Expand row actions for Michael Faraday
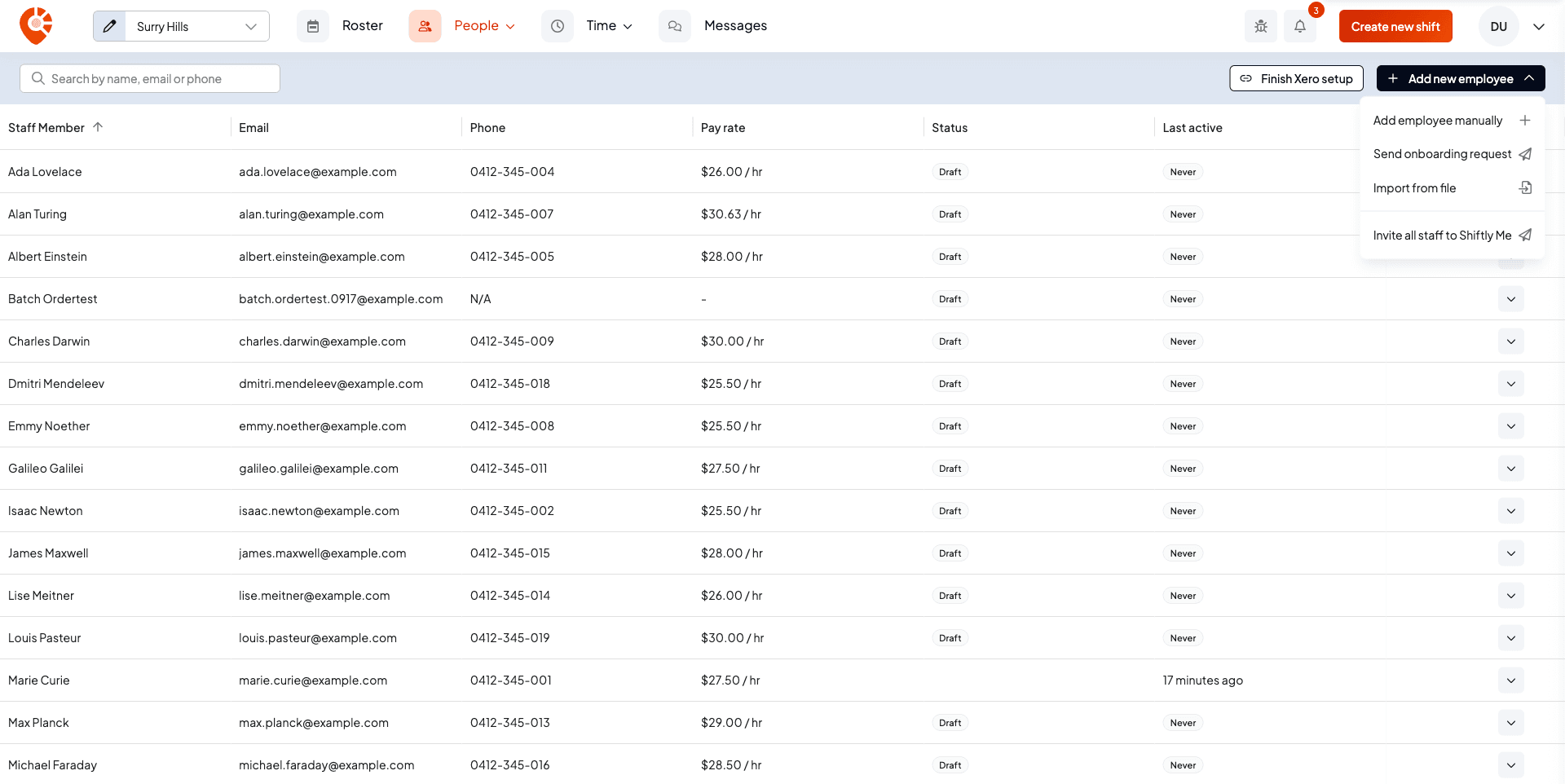The width and height of the screenshot is (1565, 784). point(1511,765)
